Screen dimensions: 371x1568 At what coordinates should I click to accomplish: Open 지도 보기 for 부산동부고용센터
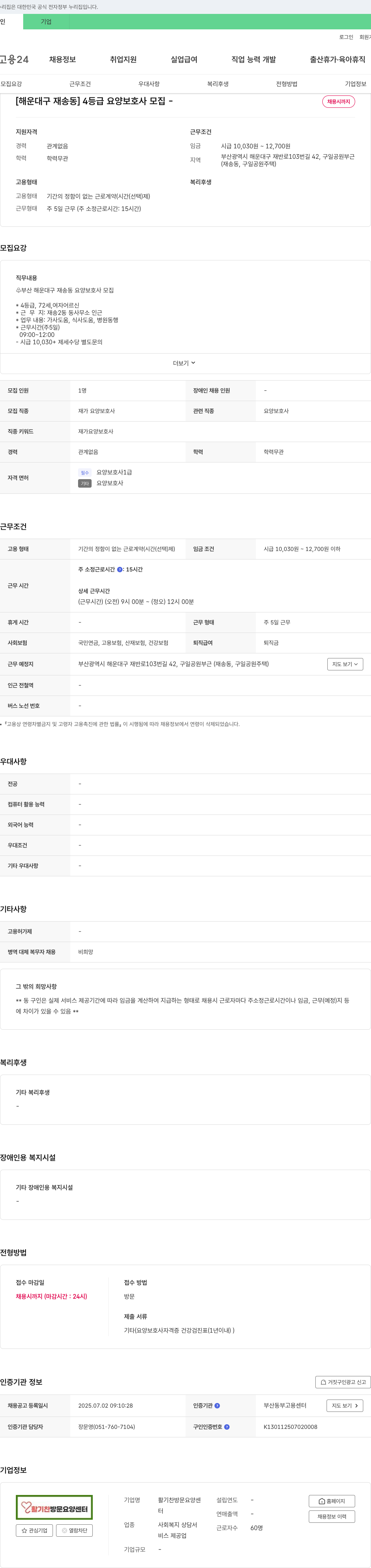[x=345, y=1405]
